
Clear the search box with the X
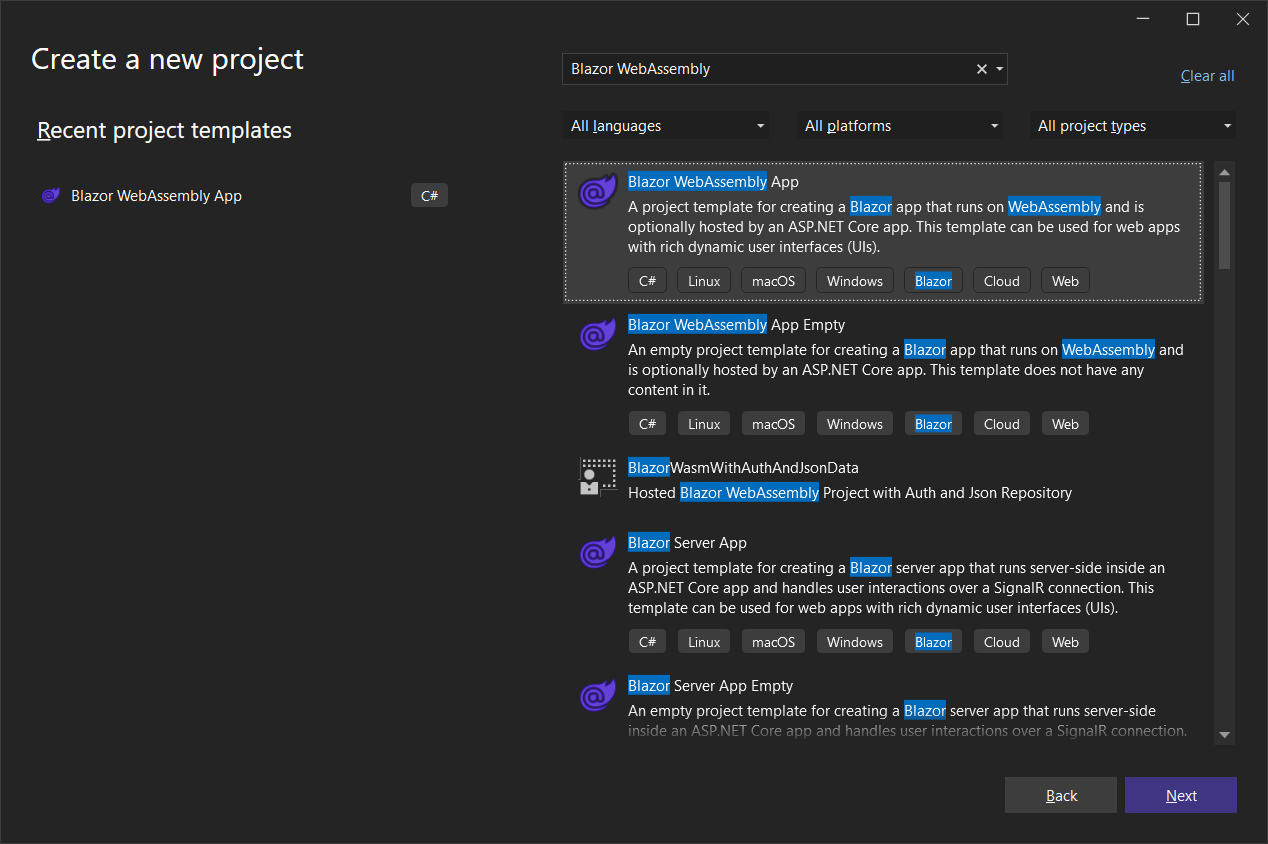[982, 69]
